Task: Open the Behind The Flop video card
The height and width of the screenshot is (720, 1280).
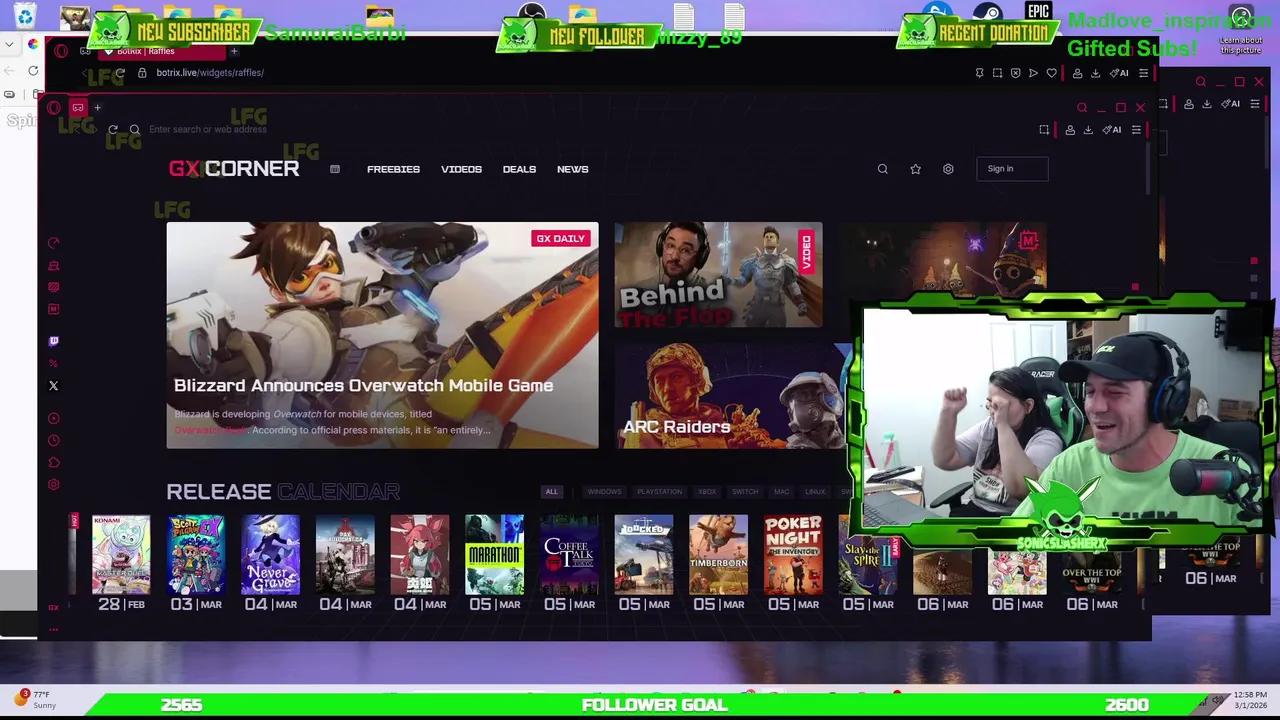Action: click(718, 275)
